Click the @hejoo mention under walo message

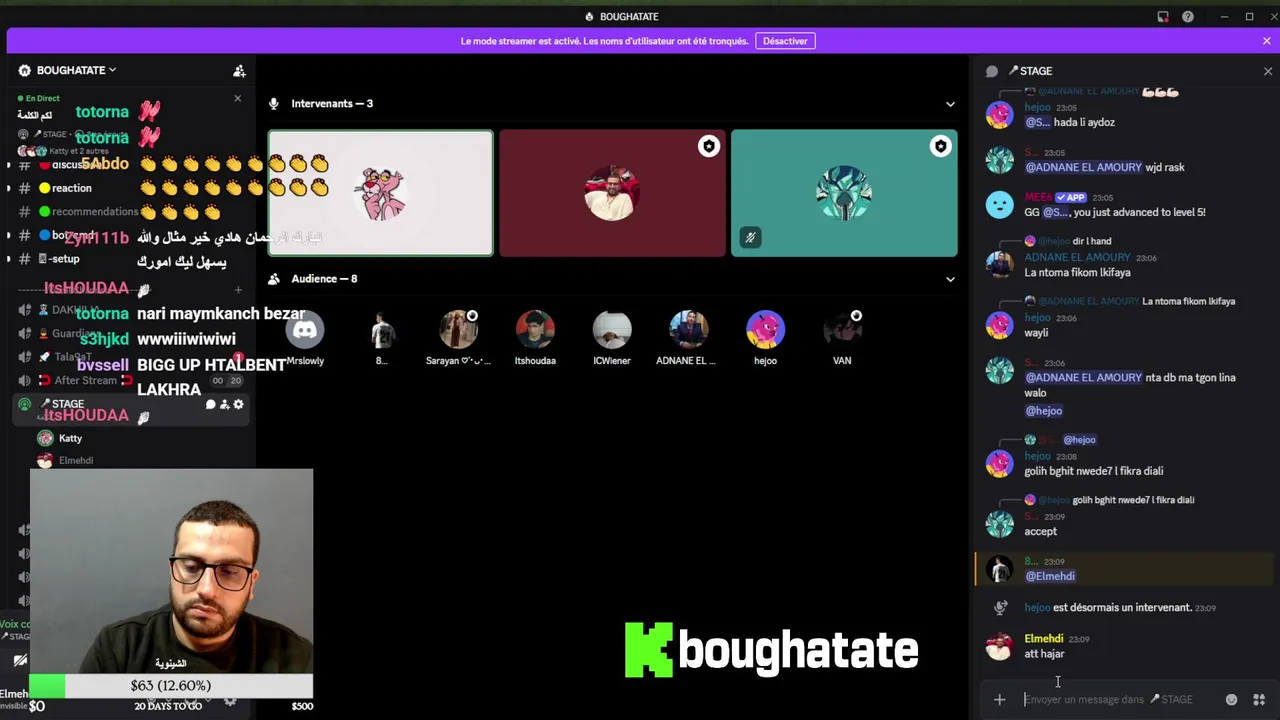(1043, 411)
